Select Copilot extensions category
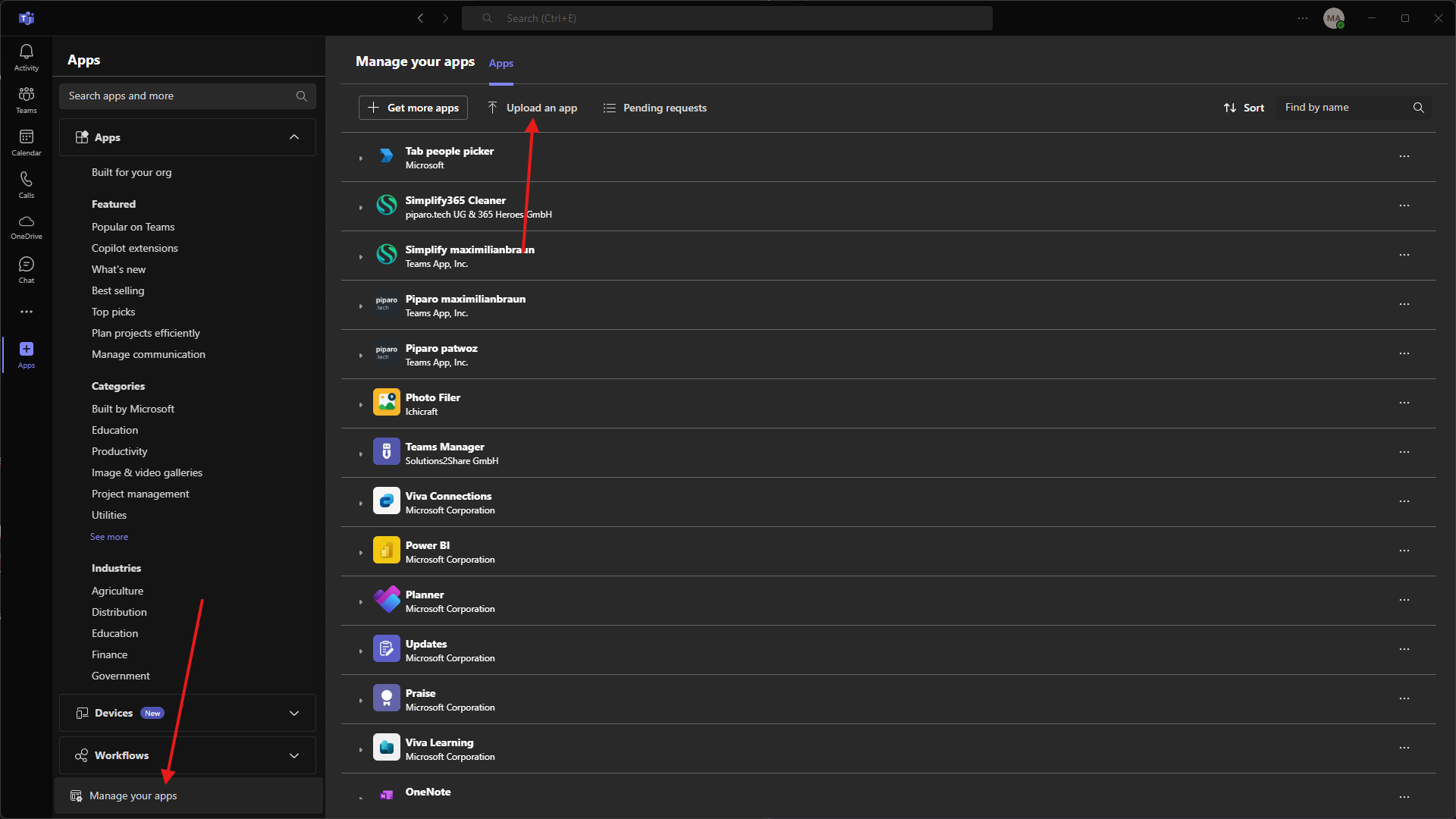Image resolution: width=1456 pixels, height=819 pixels. tap(135, 249)
